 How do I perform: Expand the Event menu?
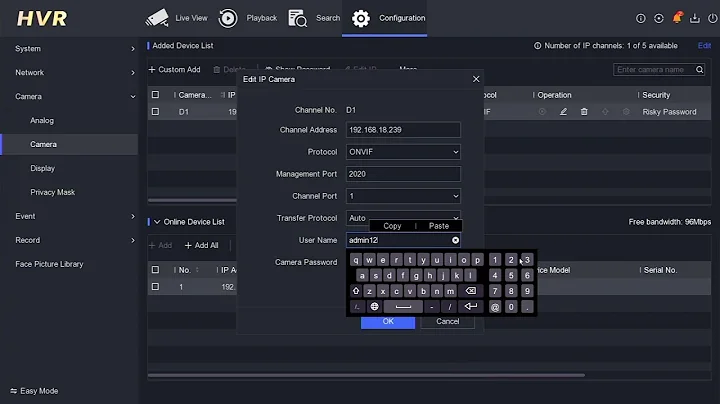[69, 216]
